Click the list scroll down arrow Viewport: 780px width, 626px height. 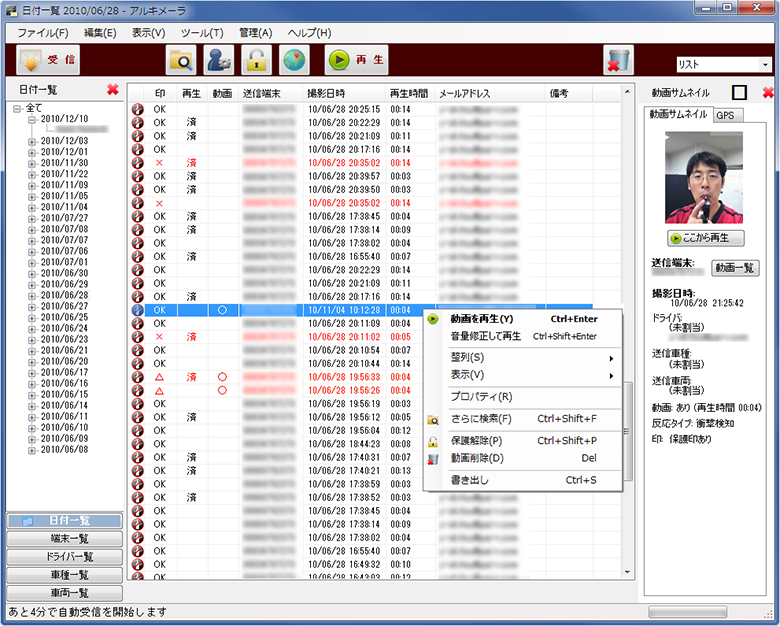628,572
